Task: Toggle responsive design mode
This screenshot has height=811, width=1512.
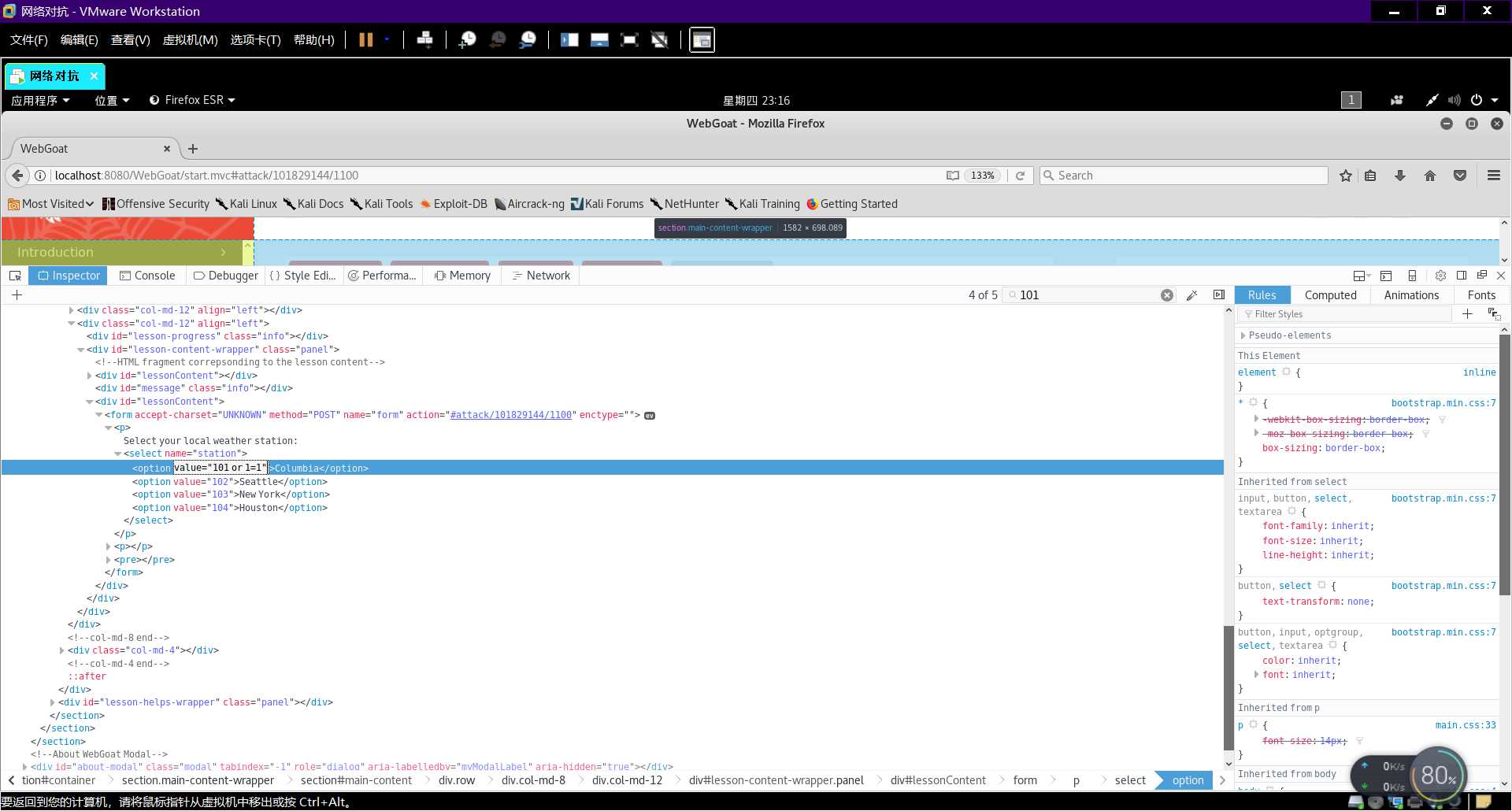Action: 1412,276
